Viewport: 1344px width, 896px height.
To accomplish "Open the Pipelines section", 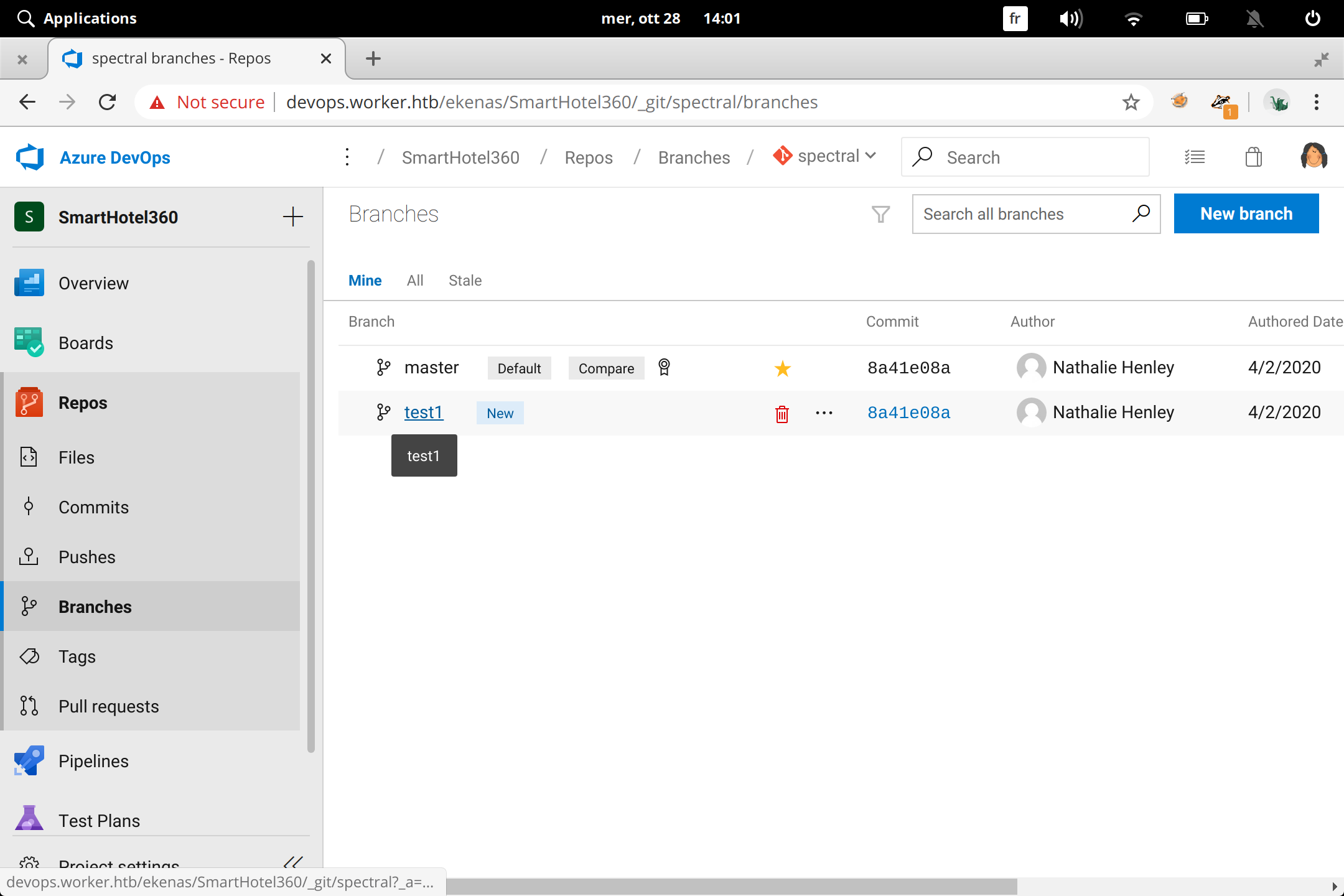I will 93,760.
